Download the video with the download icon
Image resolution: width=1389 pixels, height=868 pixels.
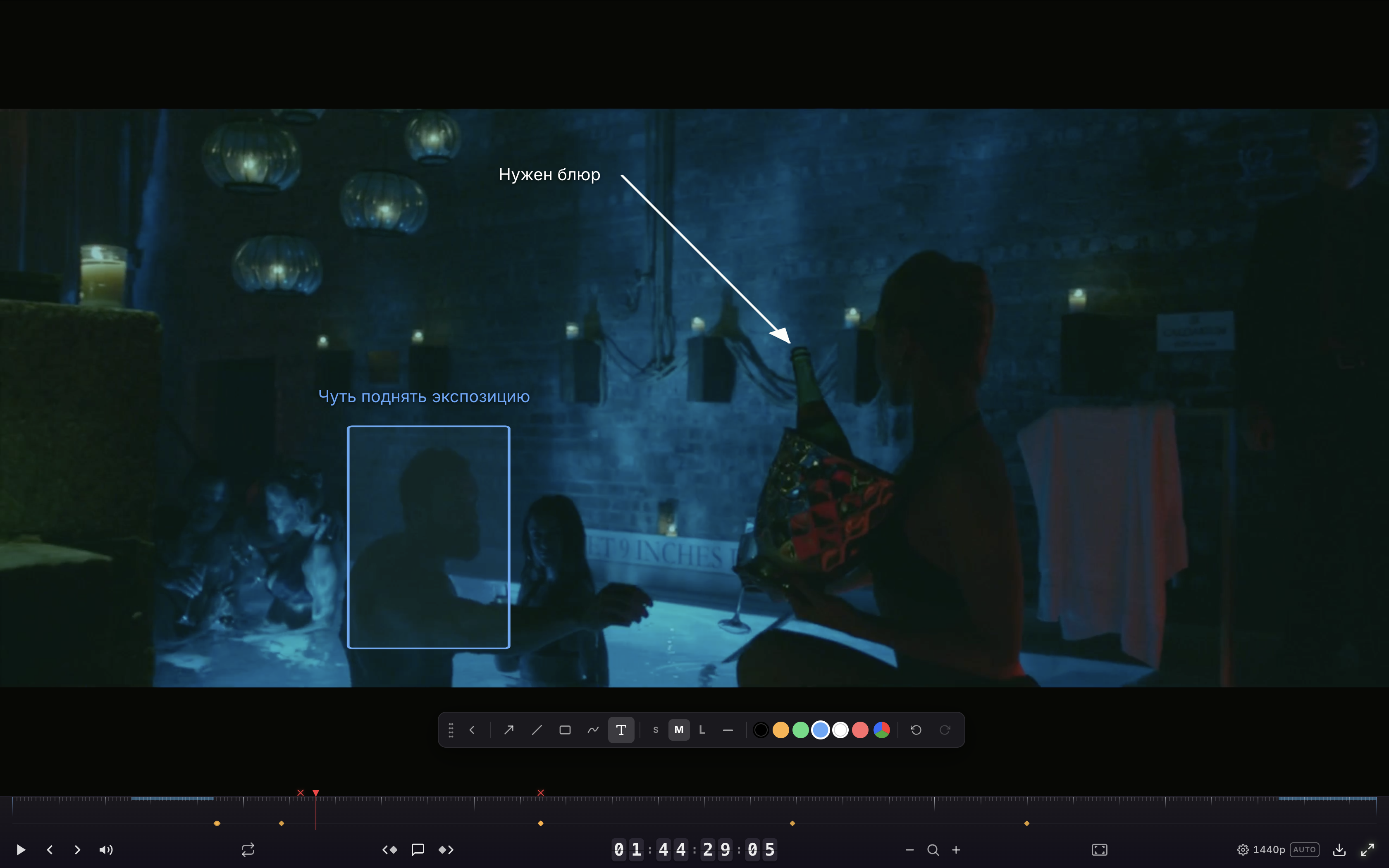[x=1339, y=850]
